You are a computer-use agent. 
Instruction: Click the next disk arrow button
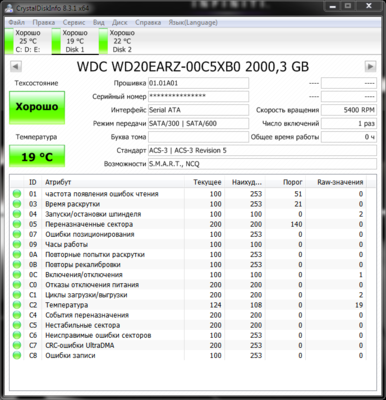370,66
